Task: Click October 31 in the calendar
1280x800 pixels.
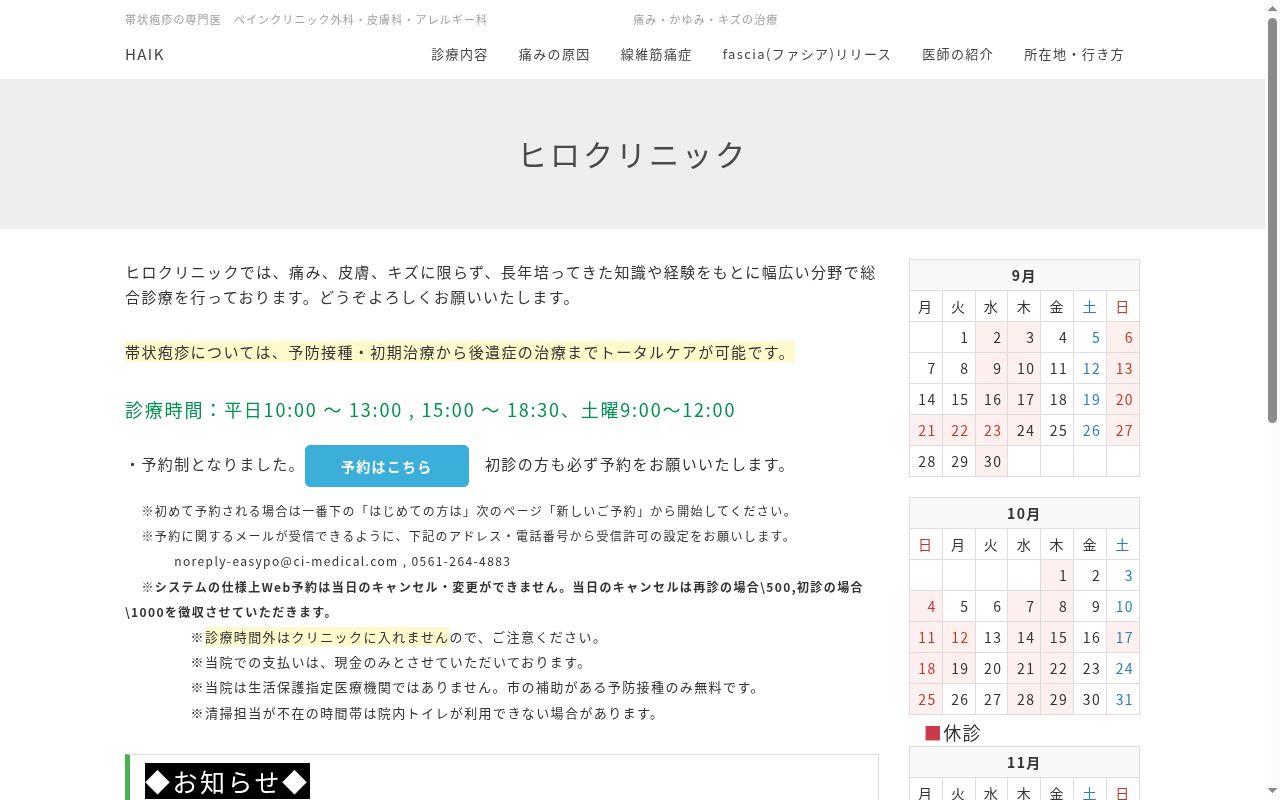Action: 1124,699
